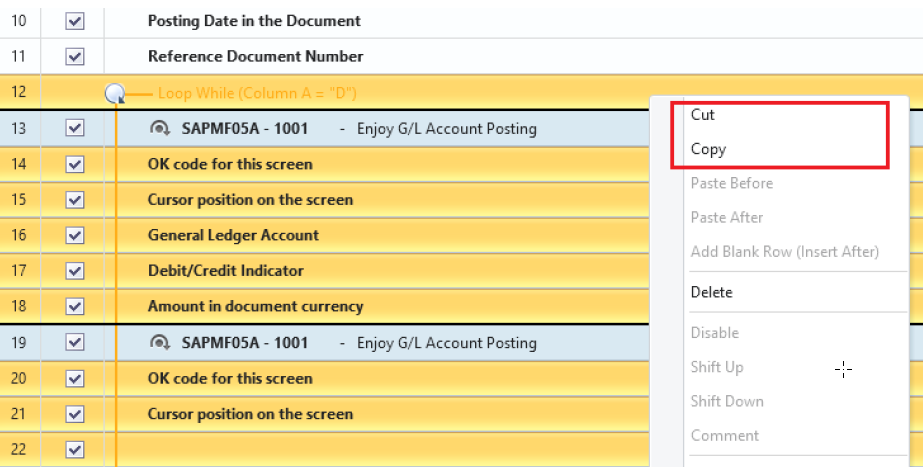Click the Comment menu option
Image resolution: width=923 pixels, height=467 pixels.
(x=724, y=435)
